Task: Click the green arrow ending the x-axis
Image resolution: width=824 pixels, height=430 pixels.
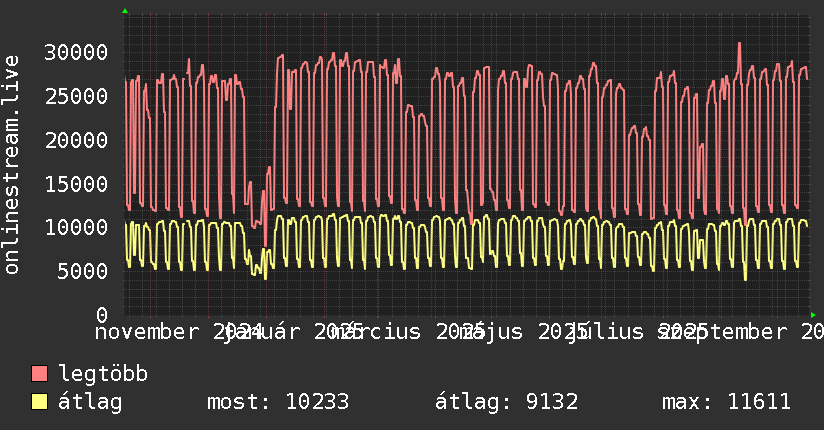Action: tap(812, 315)
